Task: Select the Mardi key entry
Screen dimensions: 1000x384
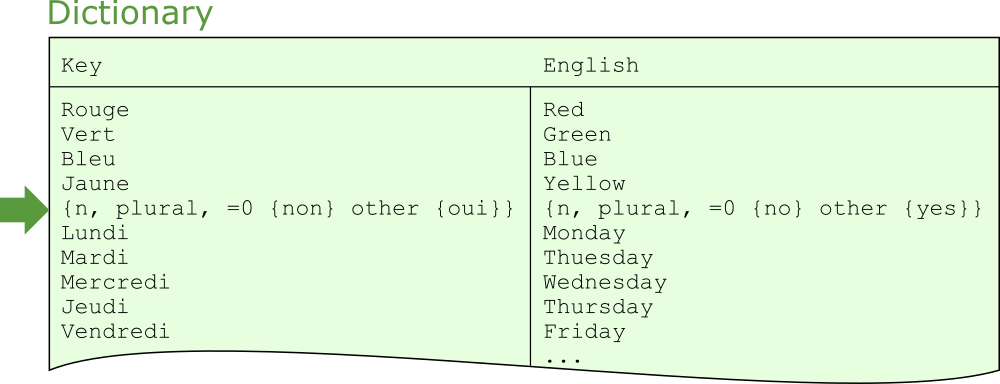Action: pyautogui.click(x=94, y=258)
